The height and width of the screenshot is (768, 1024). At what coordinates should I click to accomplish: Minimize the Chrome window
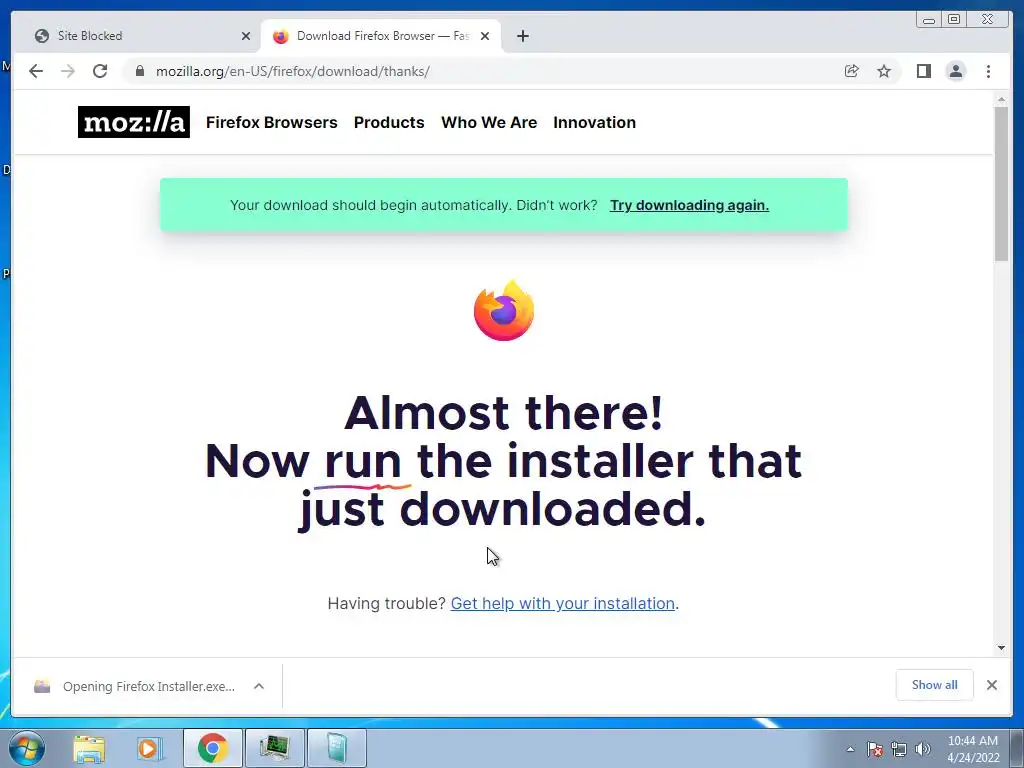tap(929, 20)
